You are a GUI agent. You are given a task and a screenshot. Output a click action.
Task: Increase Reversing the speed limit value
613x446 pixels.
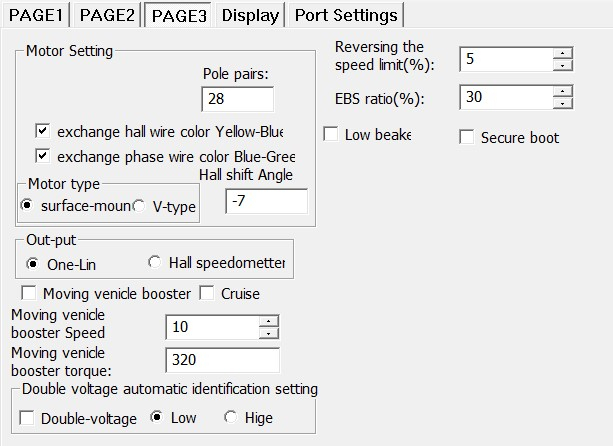pos(564,53)
